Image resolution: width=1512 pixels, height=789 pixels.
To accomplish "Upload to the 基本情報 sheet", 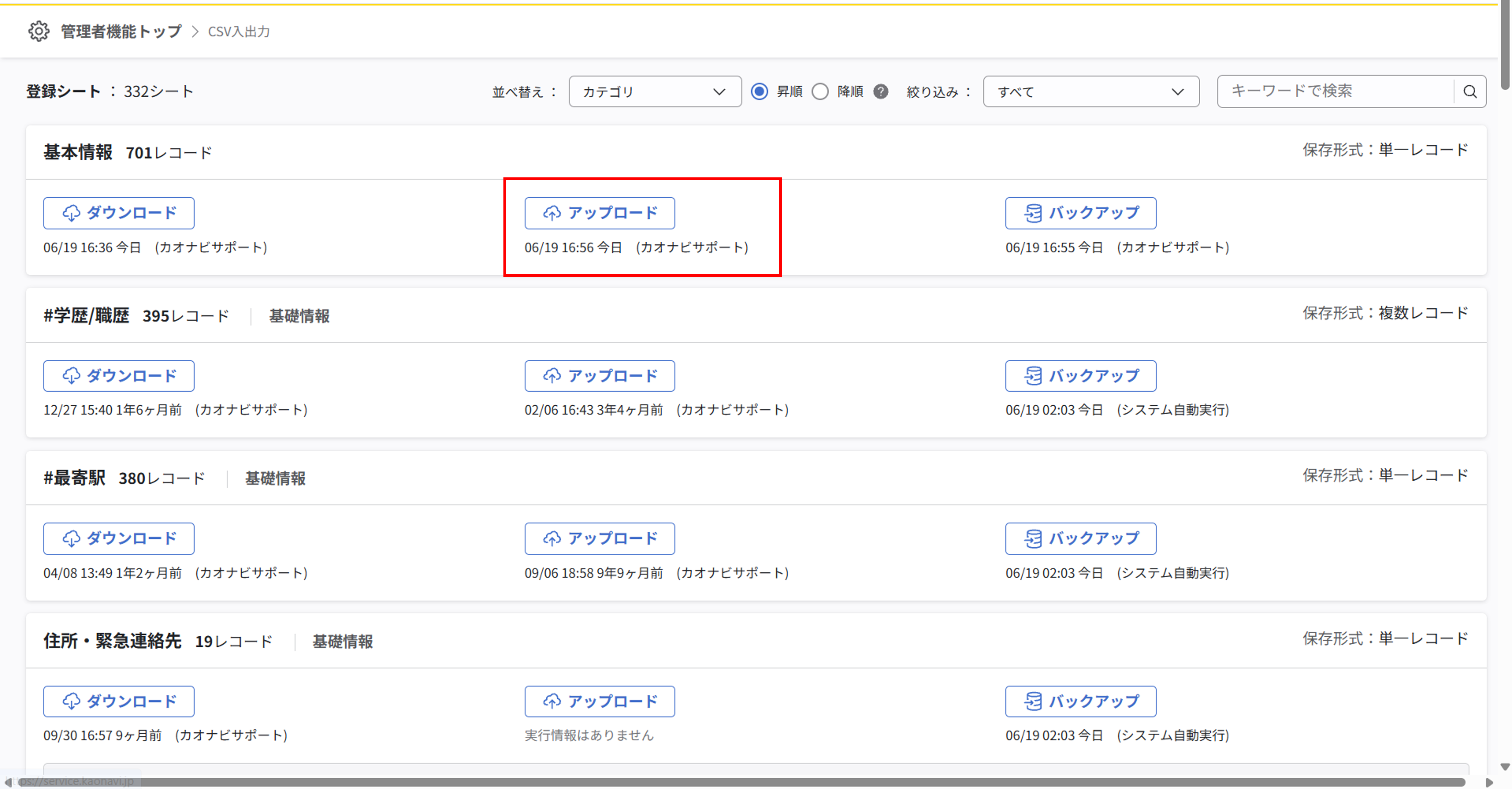I will (x=599, y=213).
